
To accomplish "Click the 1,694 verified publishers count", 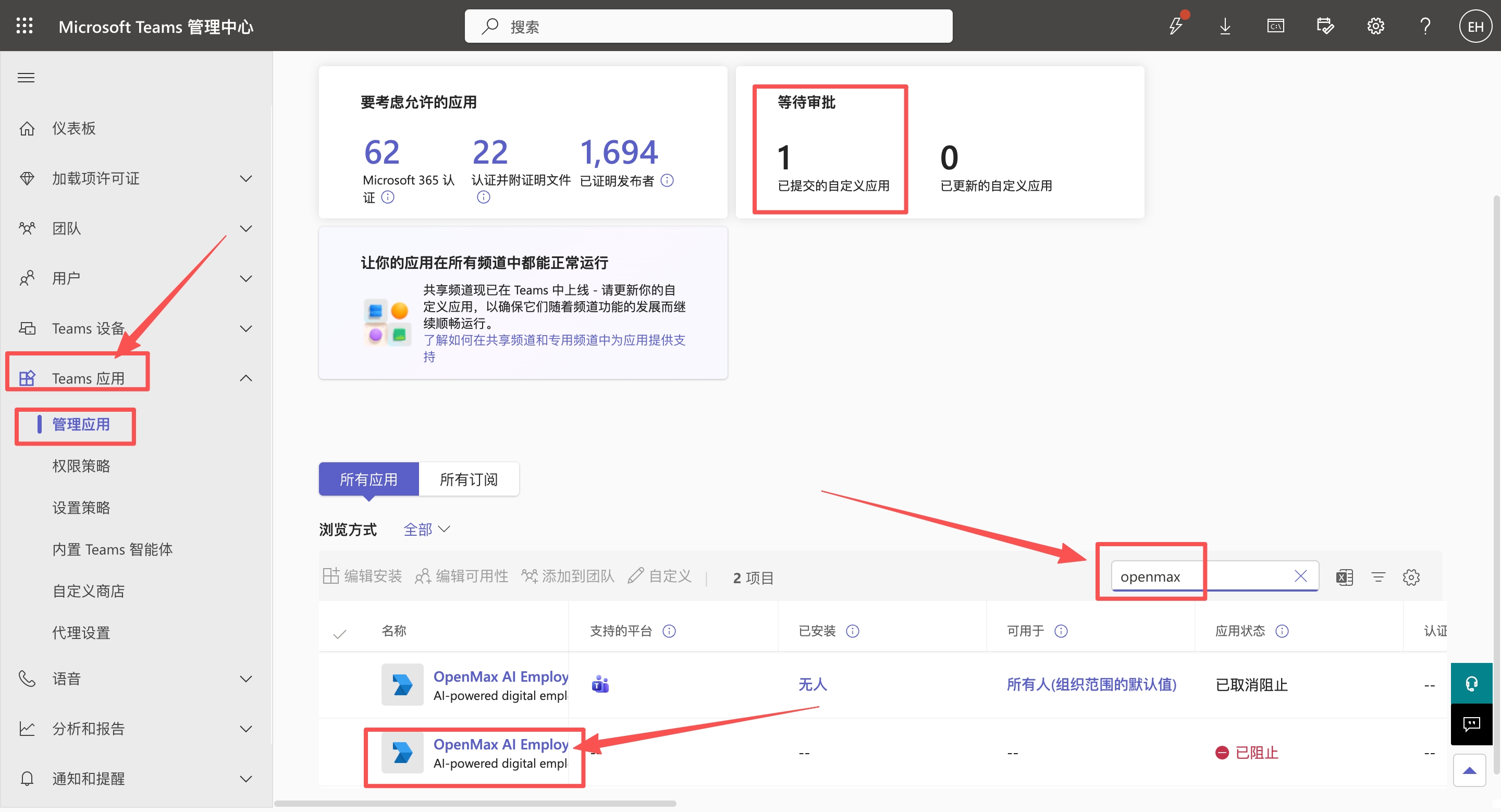I will coord(618,152).
